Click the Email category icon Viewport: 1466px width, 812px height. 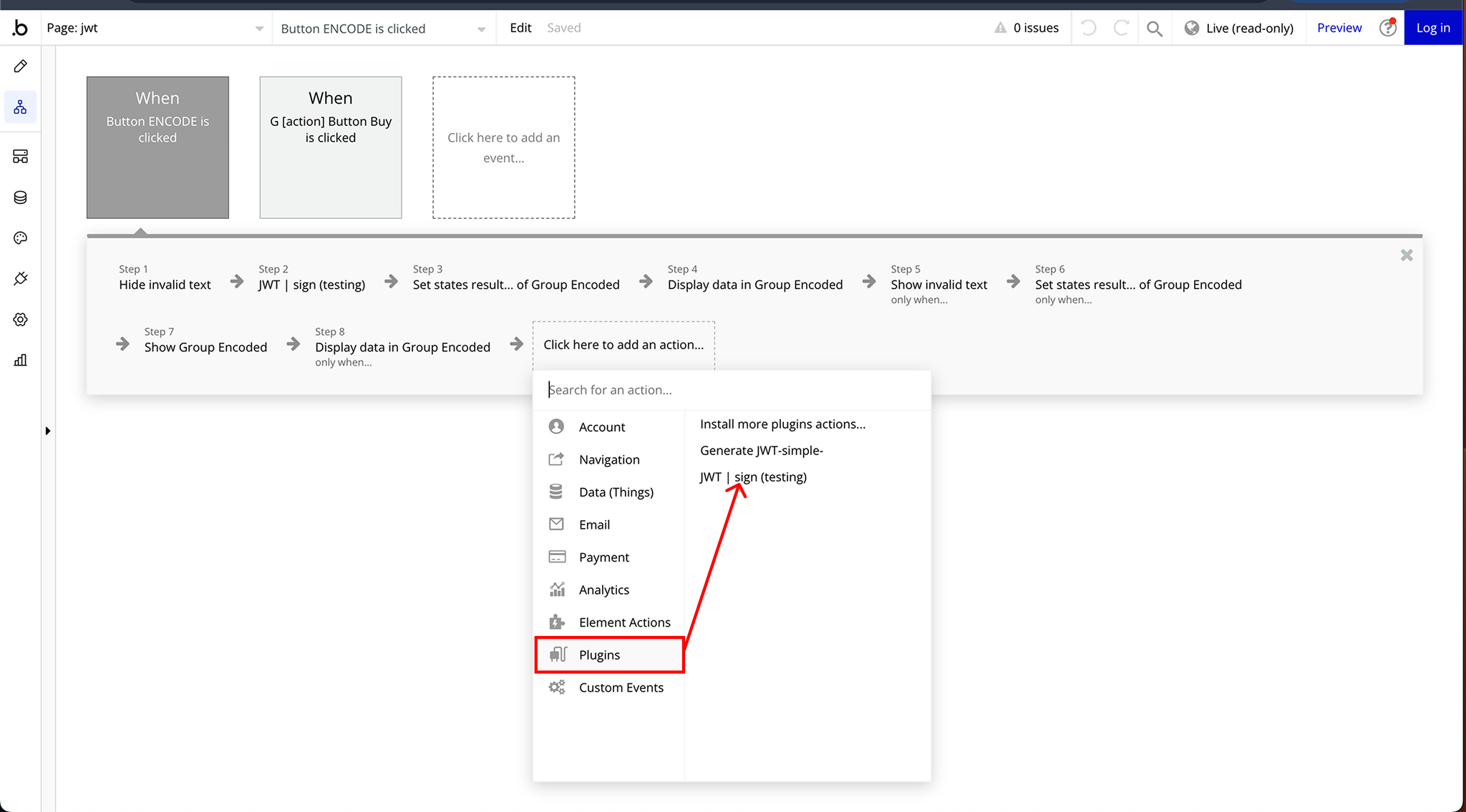click(x=556, y=524)
